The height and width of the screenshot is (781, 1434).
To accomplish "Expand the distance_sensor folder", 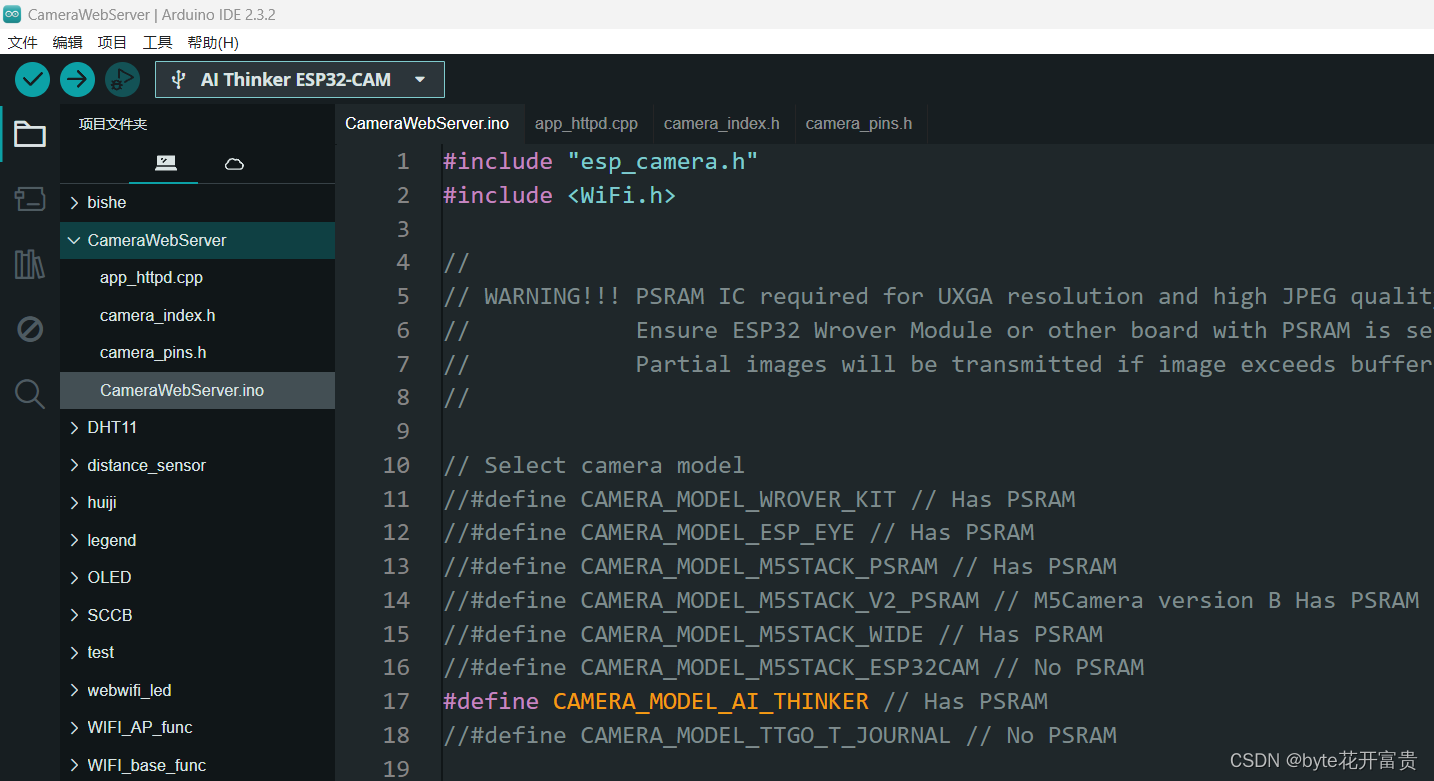I will (x=198, y=465).
